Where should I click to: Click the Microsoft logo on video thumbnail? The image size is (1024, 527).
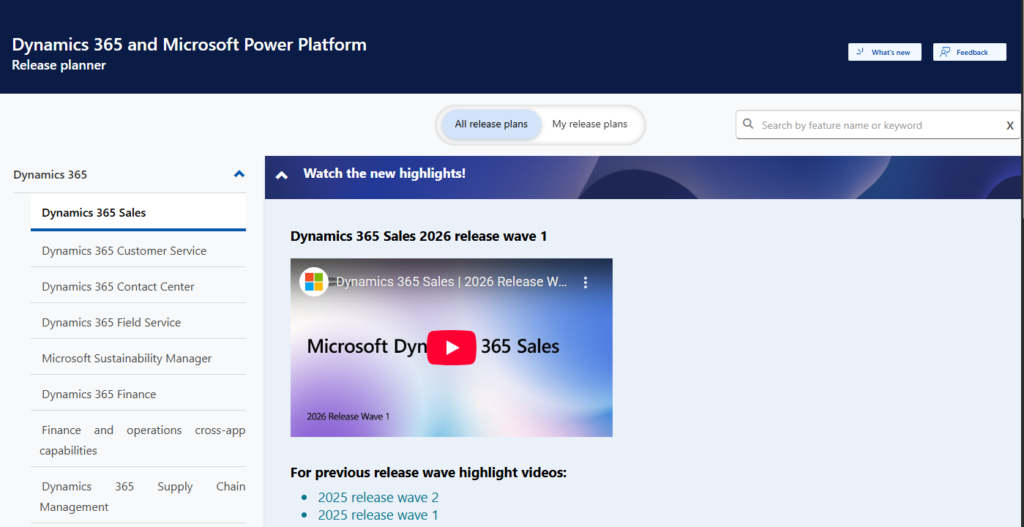pos(314,282)
